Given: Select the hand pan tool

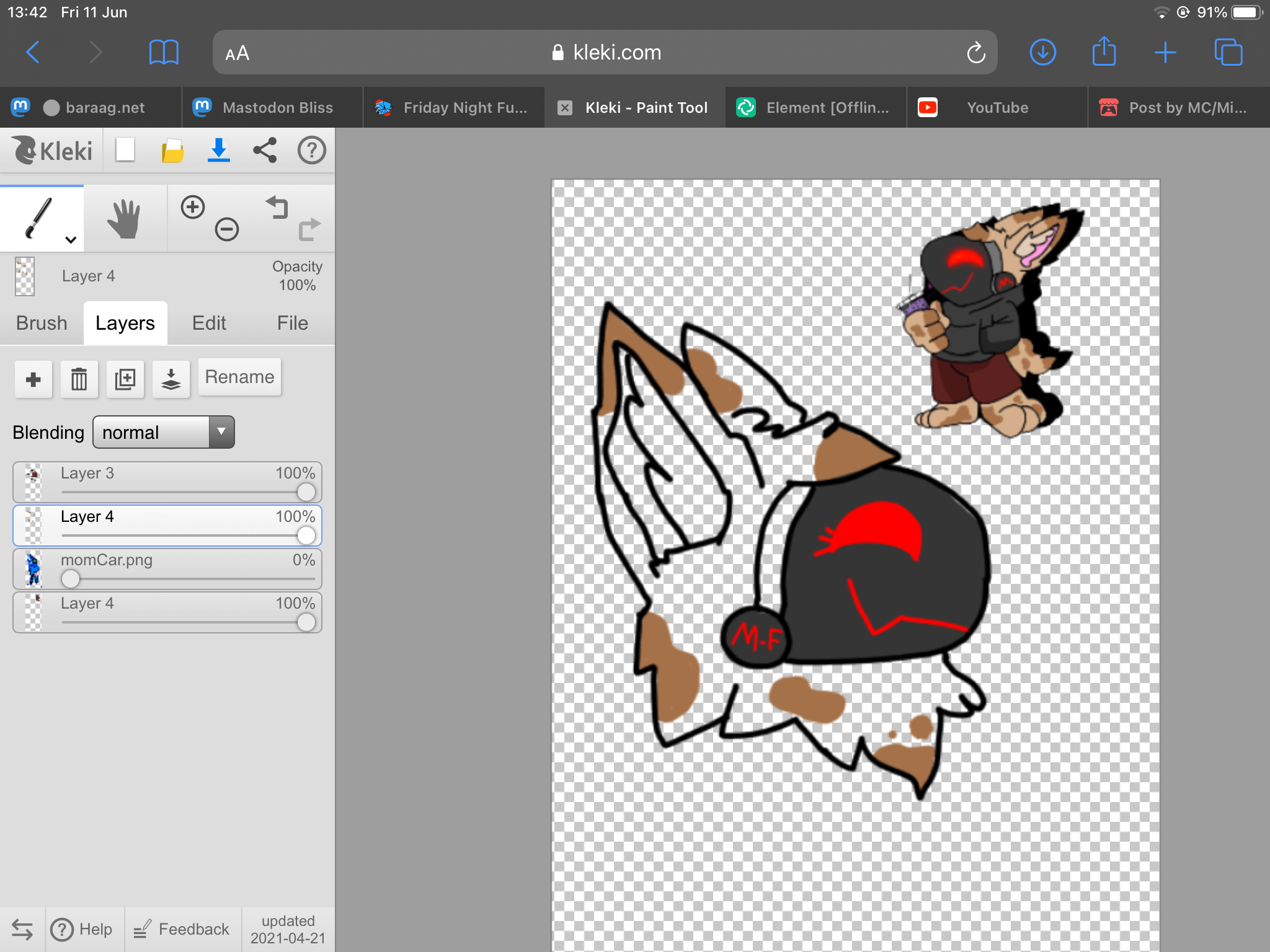Looking at the screenshot, I should pyautogui.click(x=124, y=218).
